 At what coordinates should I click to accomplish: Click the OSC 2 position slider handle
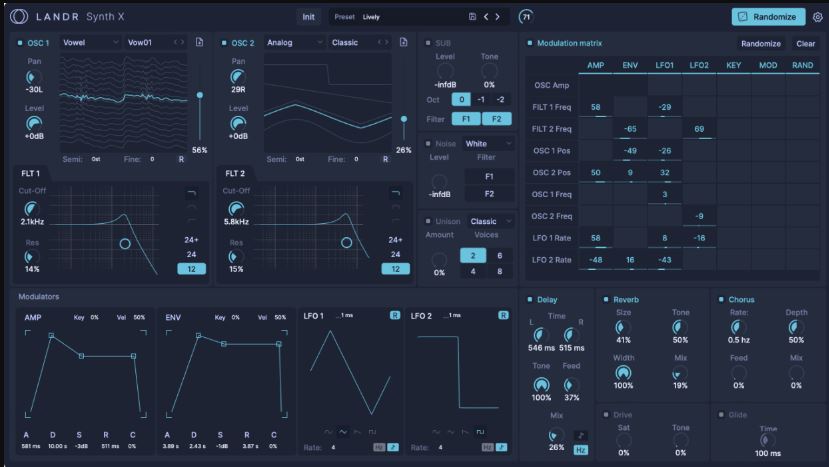(x=404, y=119)
